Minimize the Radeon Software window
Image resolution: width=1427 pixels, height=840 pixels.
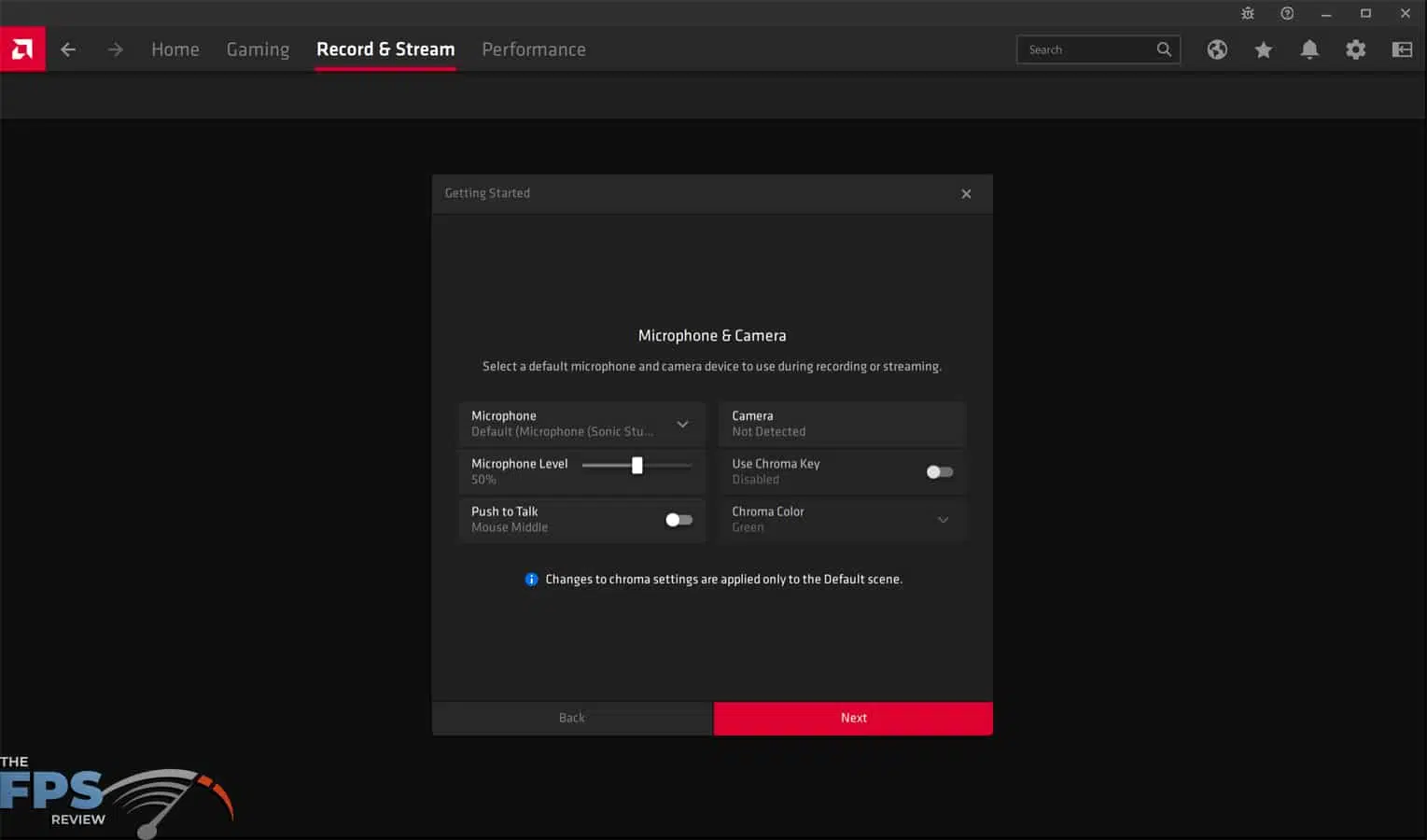click(1326, 14)
